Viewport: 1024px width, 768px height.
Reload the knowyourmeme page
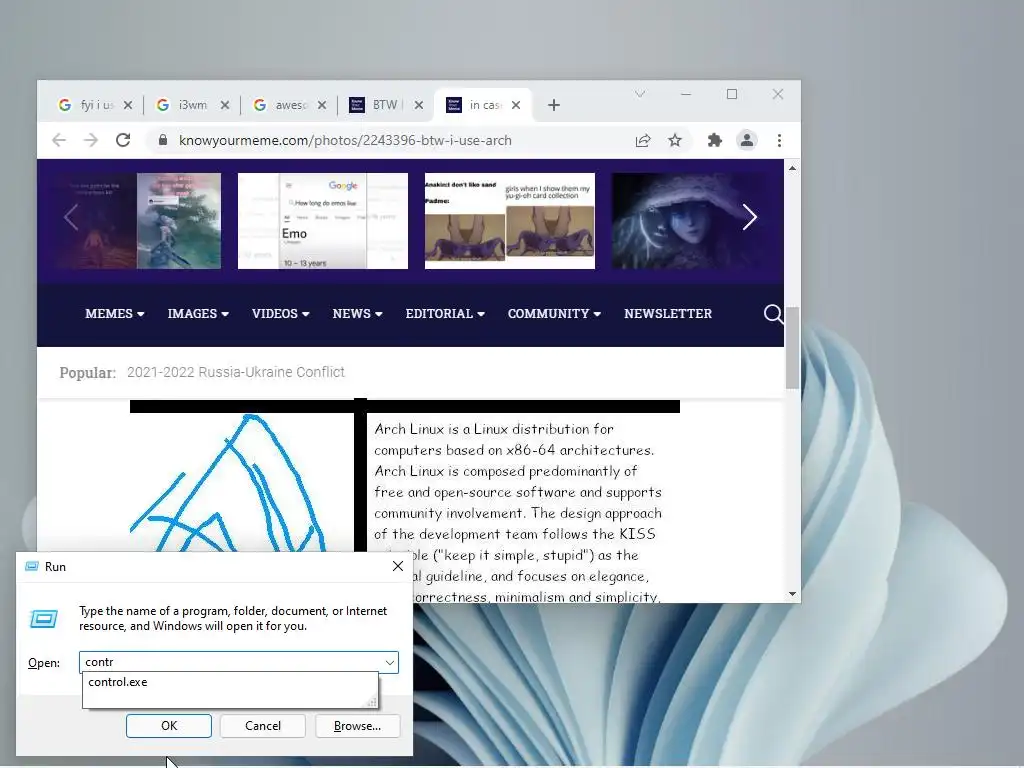click(x=123, y=140)
